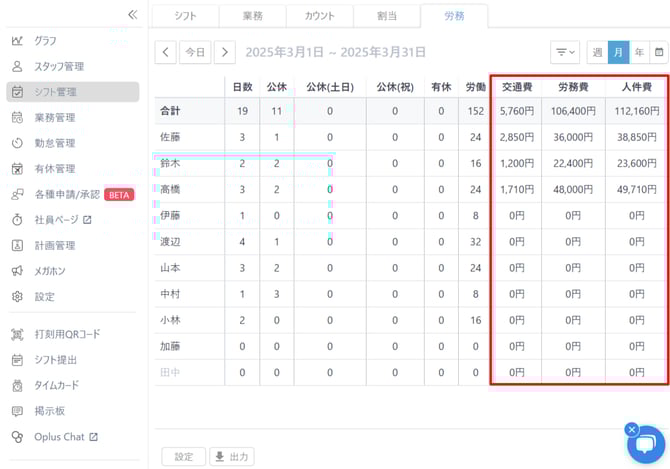
Task: Open メガホン megaphone icon
Action: [17, 271]
